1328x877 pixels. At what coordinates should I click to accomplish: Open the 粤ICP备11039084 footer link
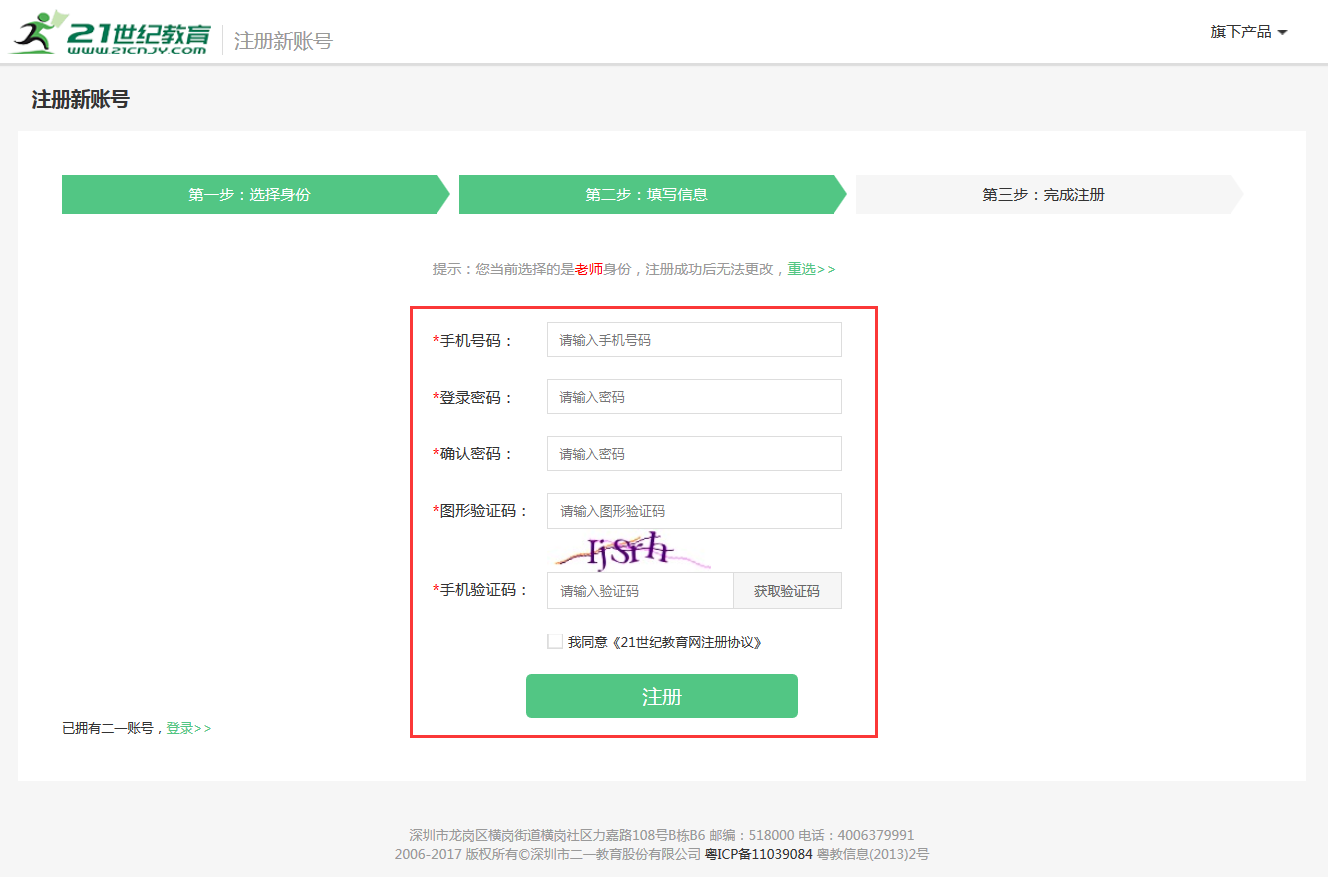pos(759,854)
